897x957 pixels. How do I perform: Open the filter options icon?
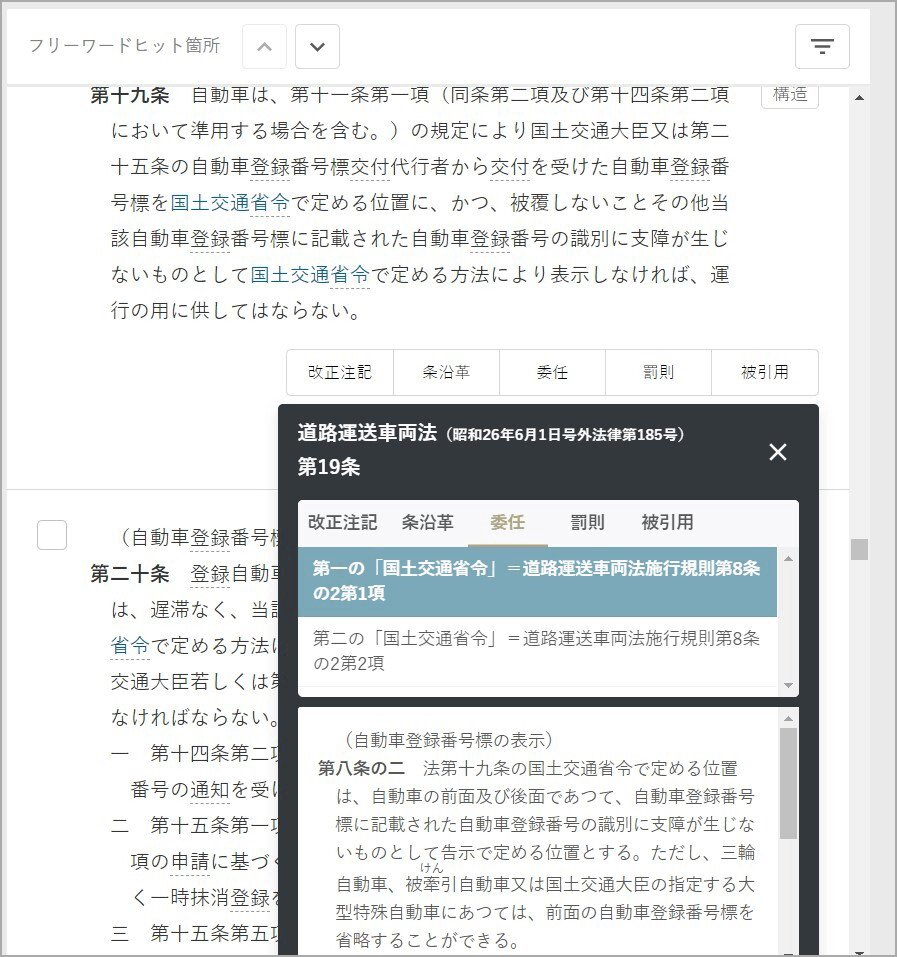point(822,46)
